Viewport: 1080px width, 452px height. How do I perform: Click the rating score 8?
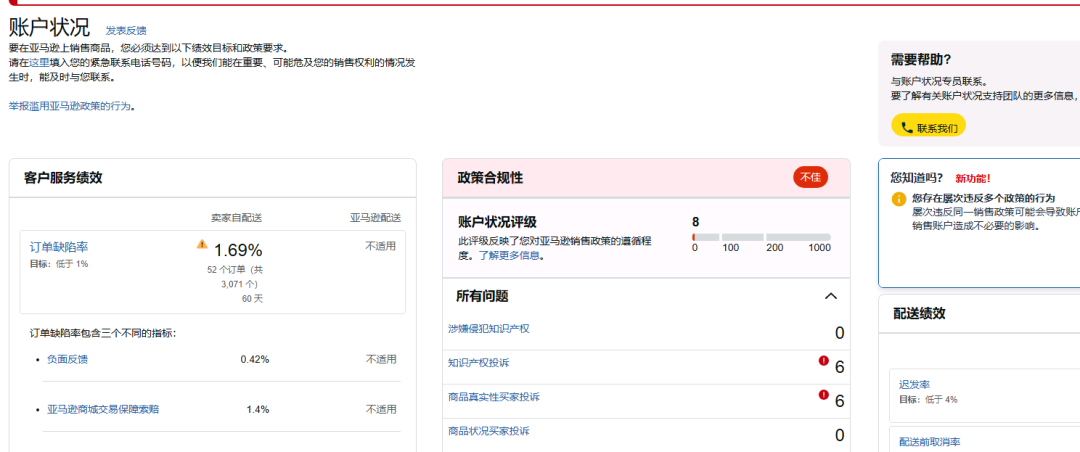696,222
